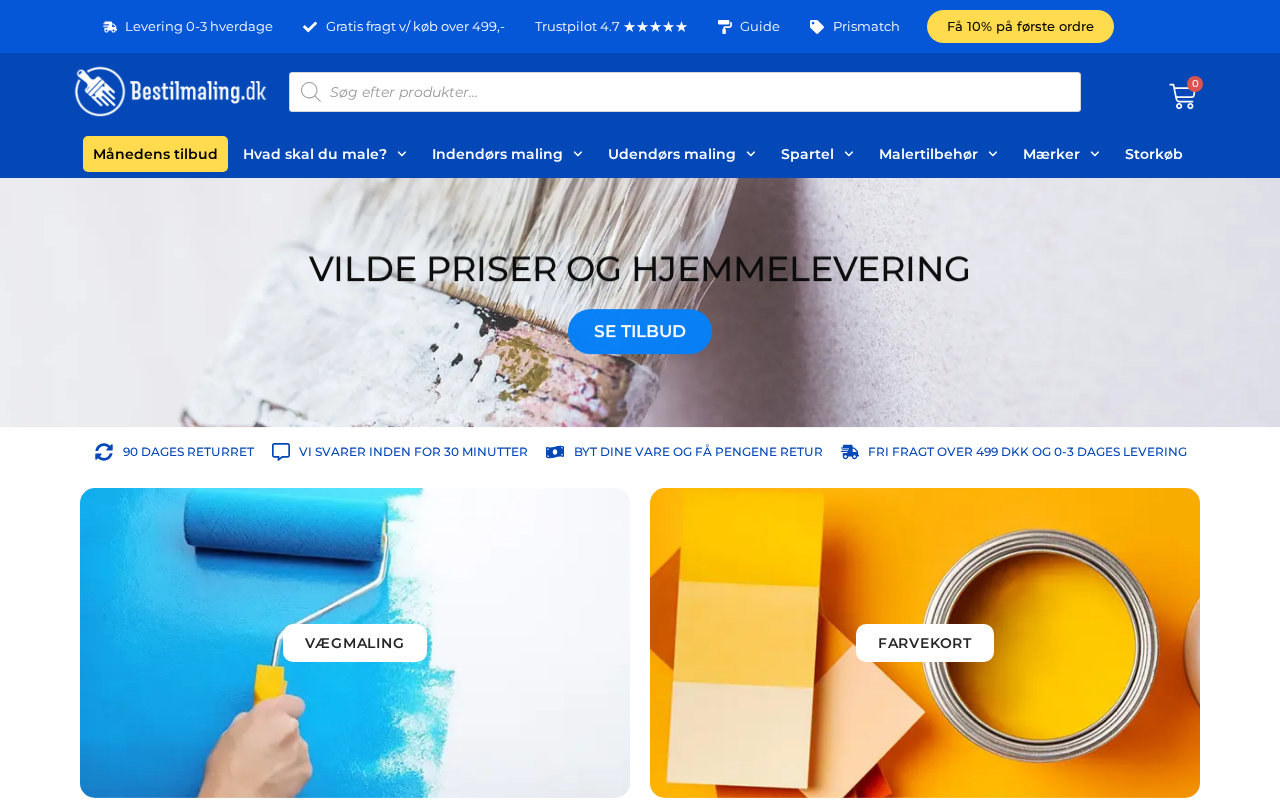
Task: Click the SE TILBUD button
Action: 640,331
